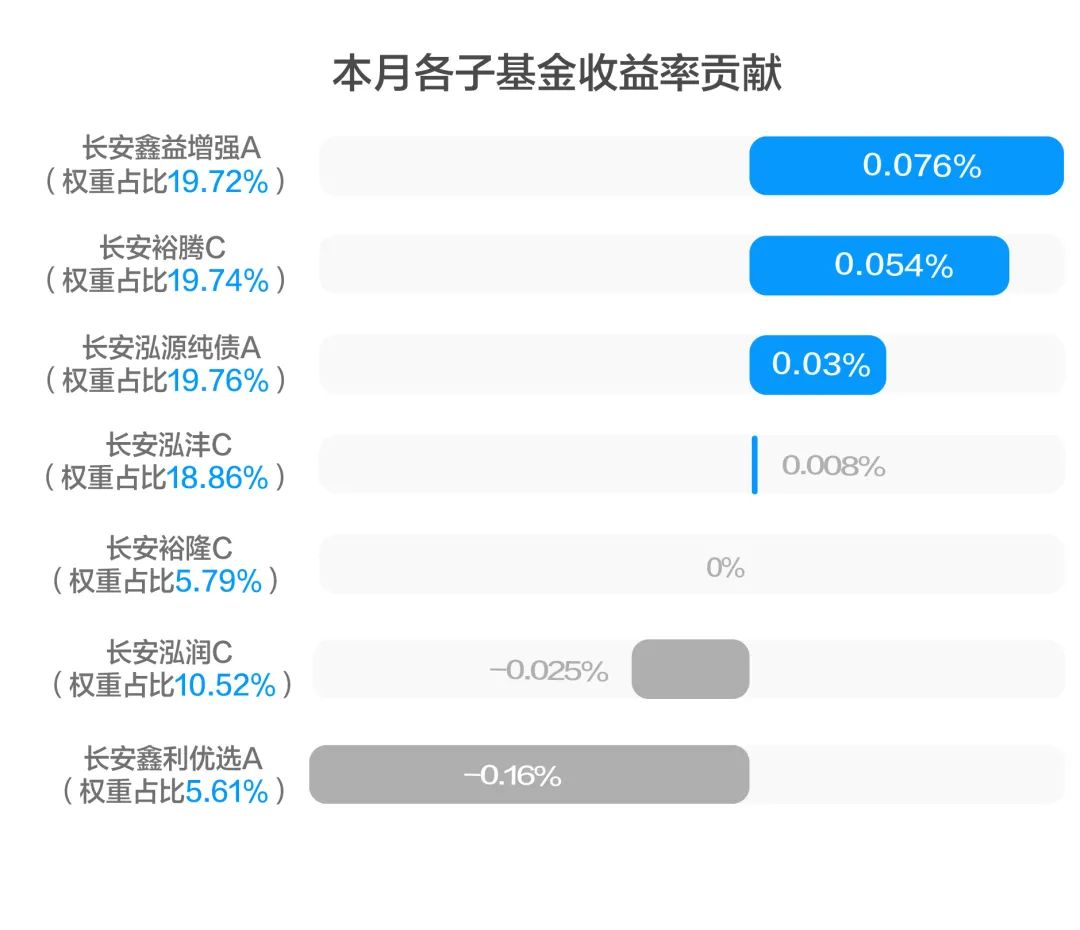Click the gray -0.025% bar
This screenshot has height=930, width=1080.
690,669
